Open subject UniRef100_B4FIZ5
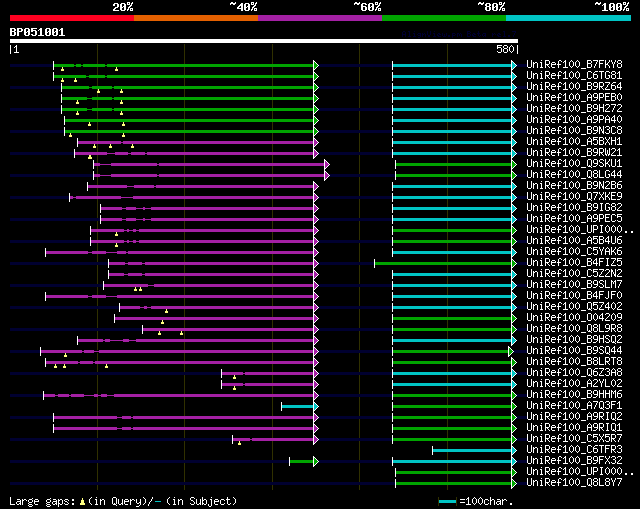 tap(574, 262)
